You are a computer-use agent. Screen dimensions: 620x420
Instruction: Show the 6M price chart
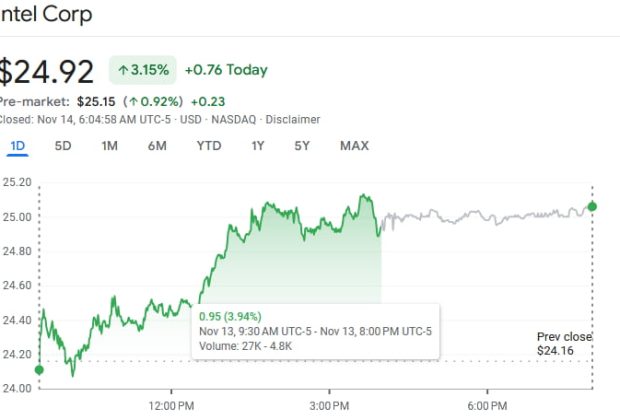click(x=157, y=145)
